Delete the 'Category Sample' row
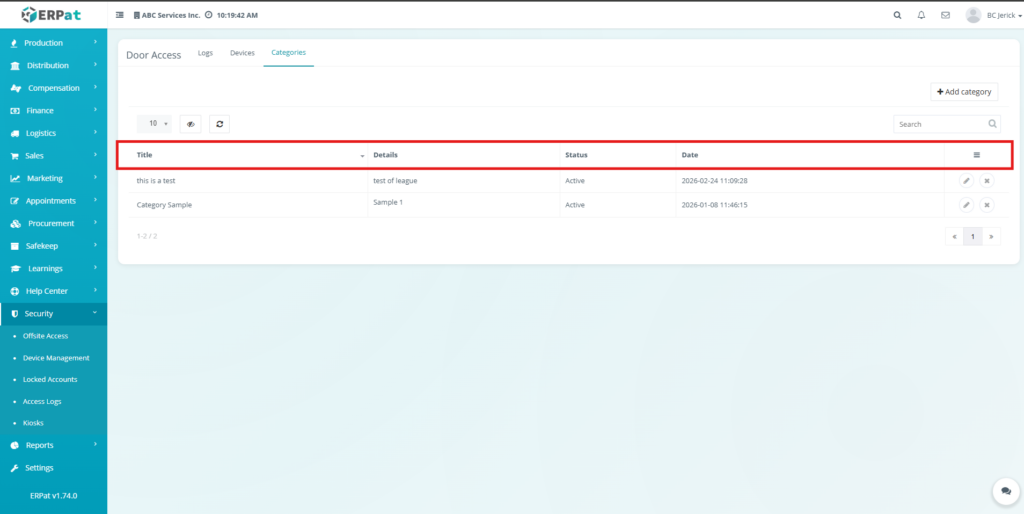This screenshot has width=1024, height=514. [986, 205]
